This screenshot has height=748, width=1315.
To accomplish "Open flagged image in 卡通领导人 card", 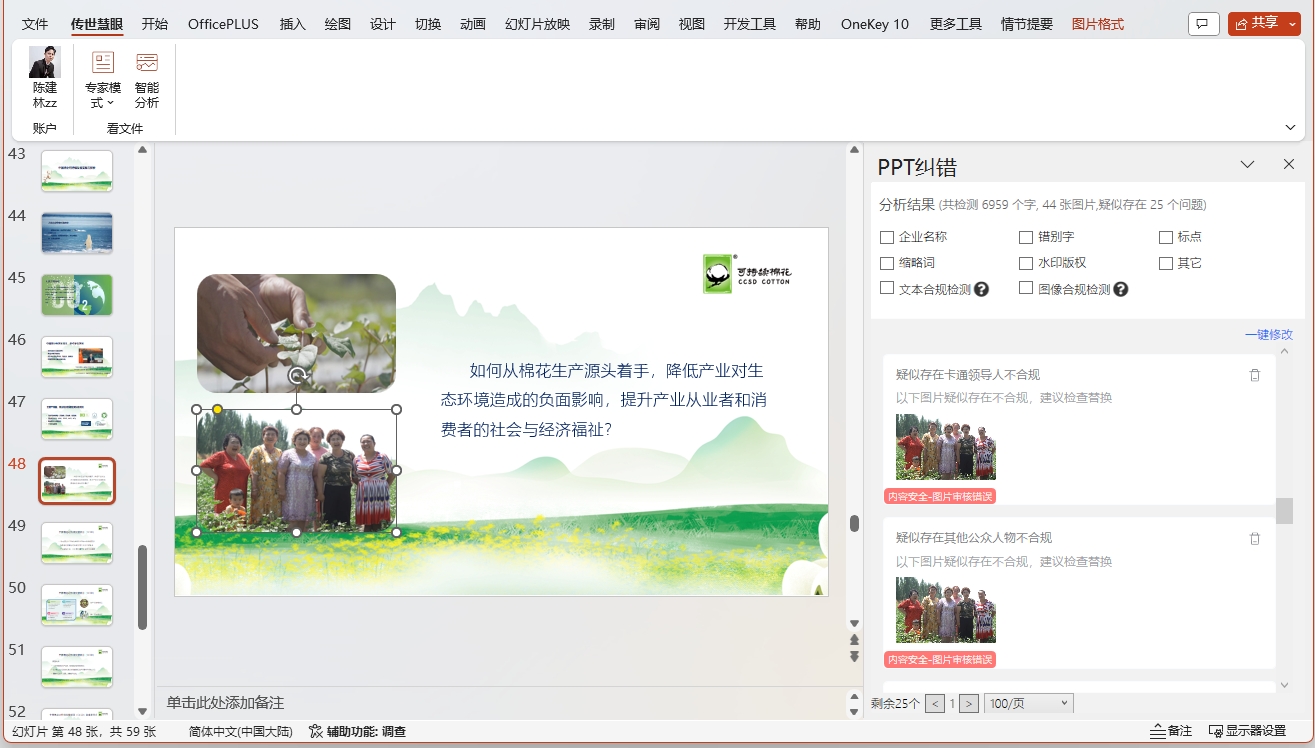I will (946, 447).
